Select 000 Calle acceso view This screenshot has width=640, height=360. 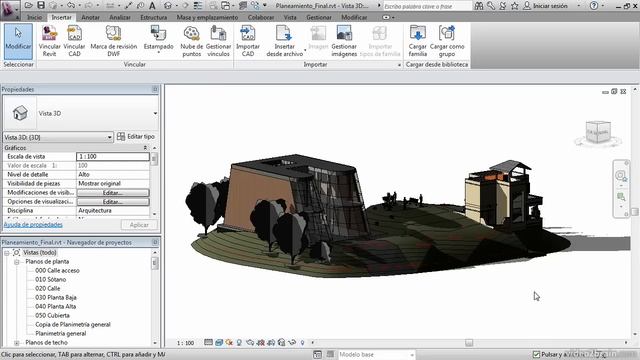[x=57, y=271]
